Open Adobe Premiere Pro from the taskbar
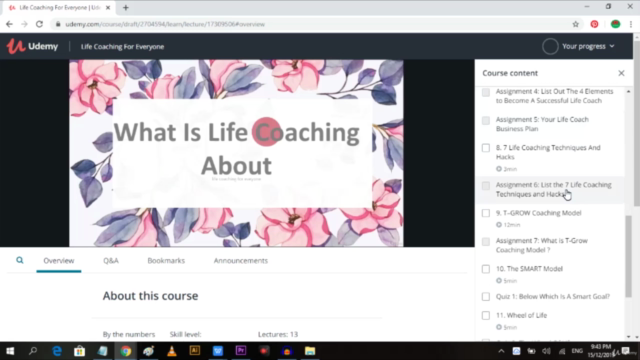The height and width of the screenshot is (360, 640). 241,351
